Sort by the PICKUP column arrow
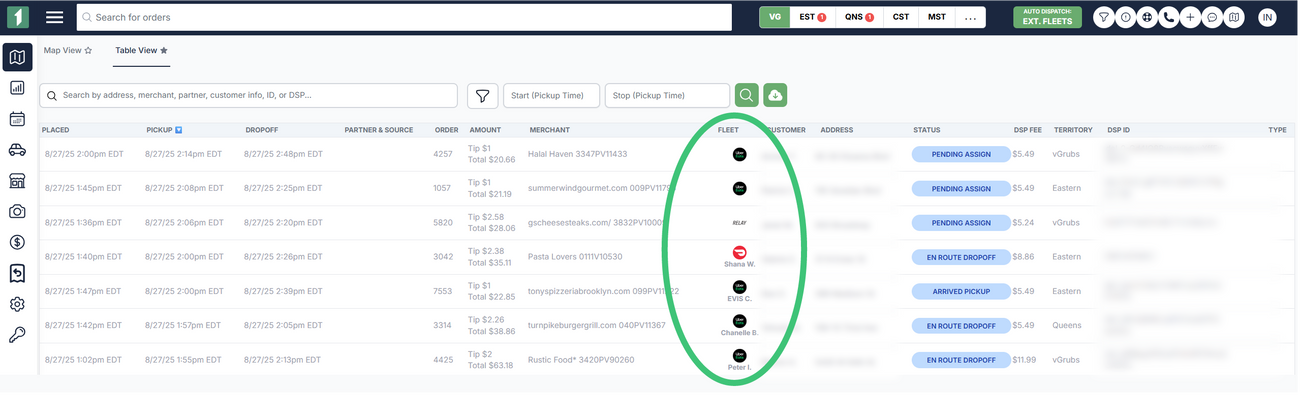Screen dimensions: 1300x403 click(x=179, y=130)
